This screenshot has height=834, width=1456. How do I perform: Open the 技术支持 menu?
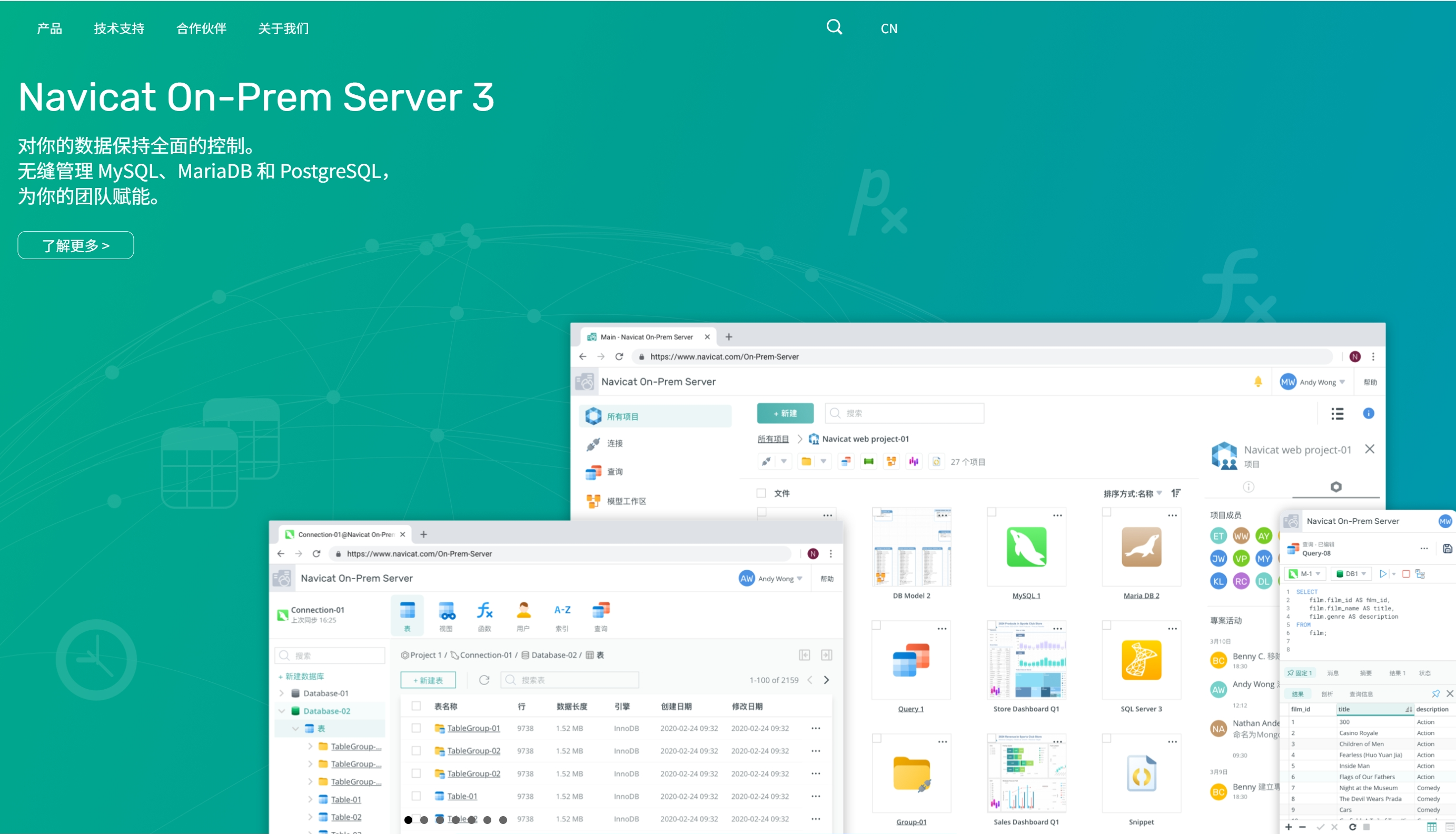119,28
